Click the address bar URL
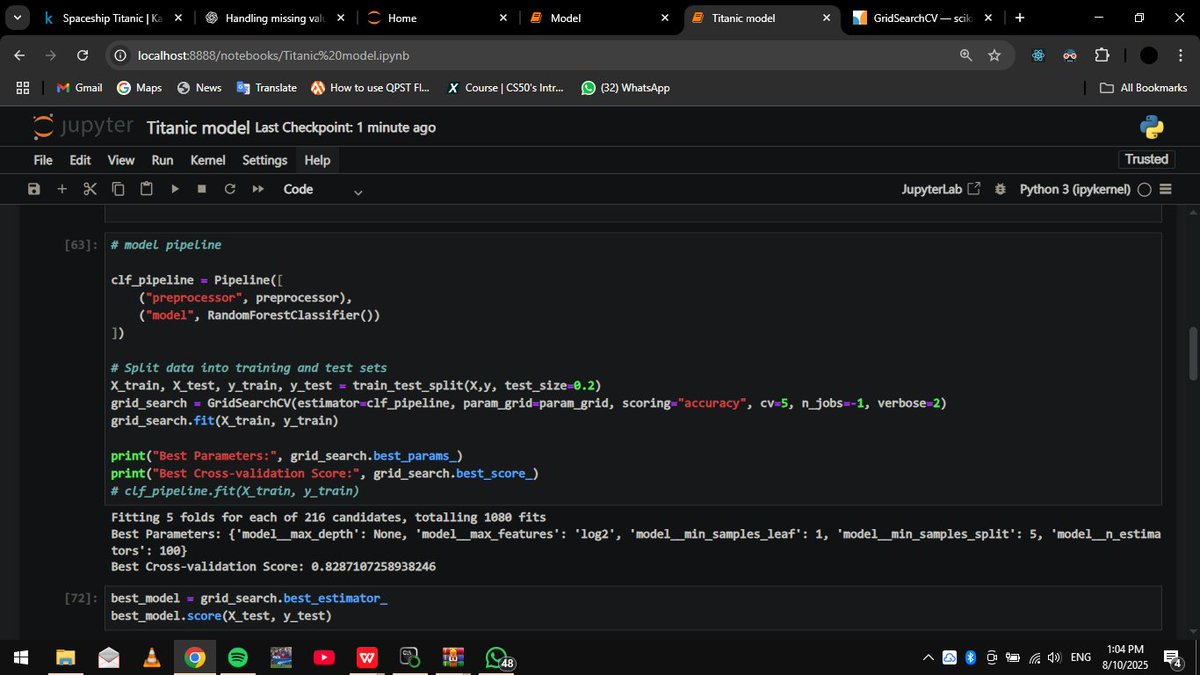This screenshot has width=1200, height=675. pyautogui.click(x=273, y=56)
